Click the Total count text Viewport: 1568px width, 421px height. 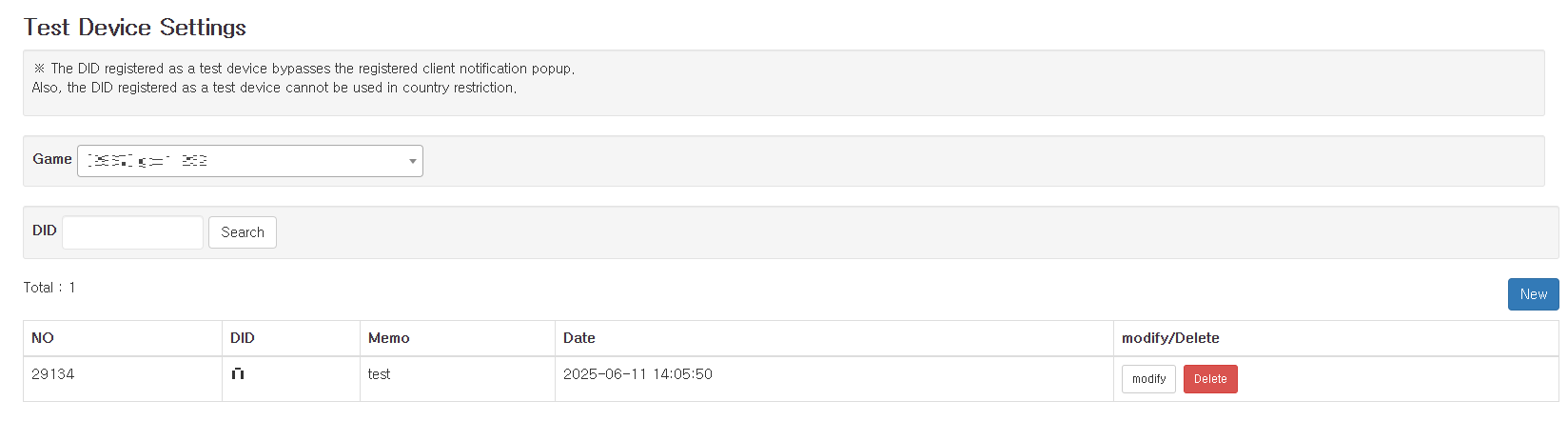pyautogui.click(x=49, y=288)
